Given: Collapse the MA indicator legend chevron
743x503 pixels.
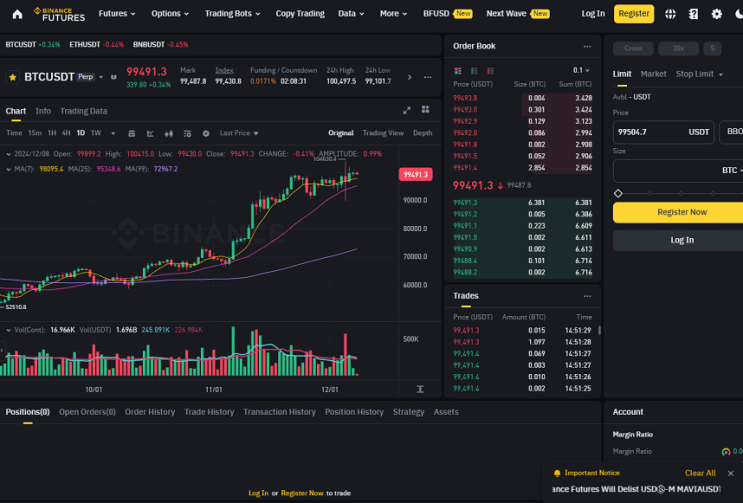Looking at the screenshot, I should click(9, 169).
